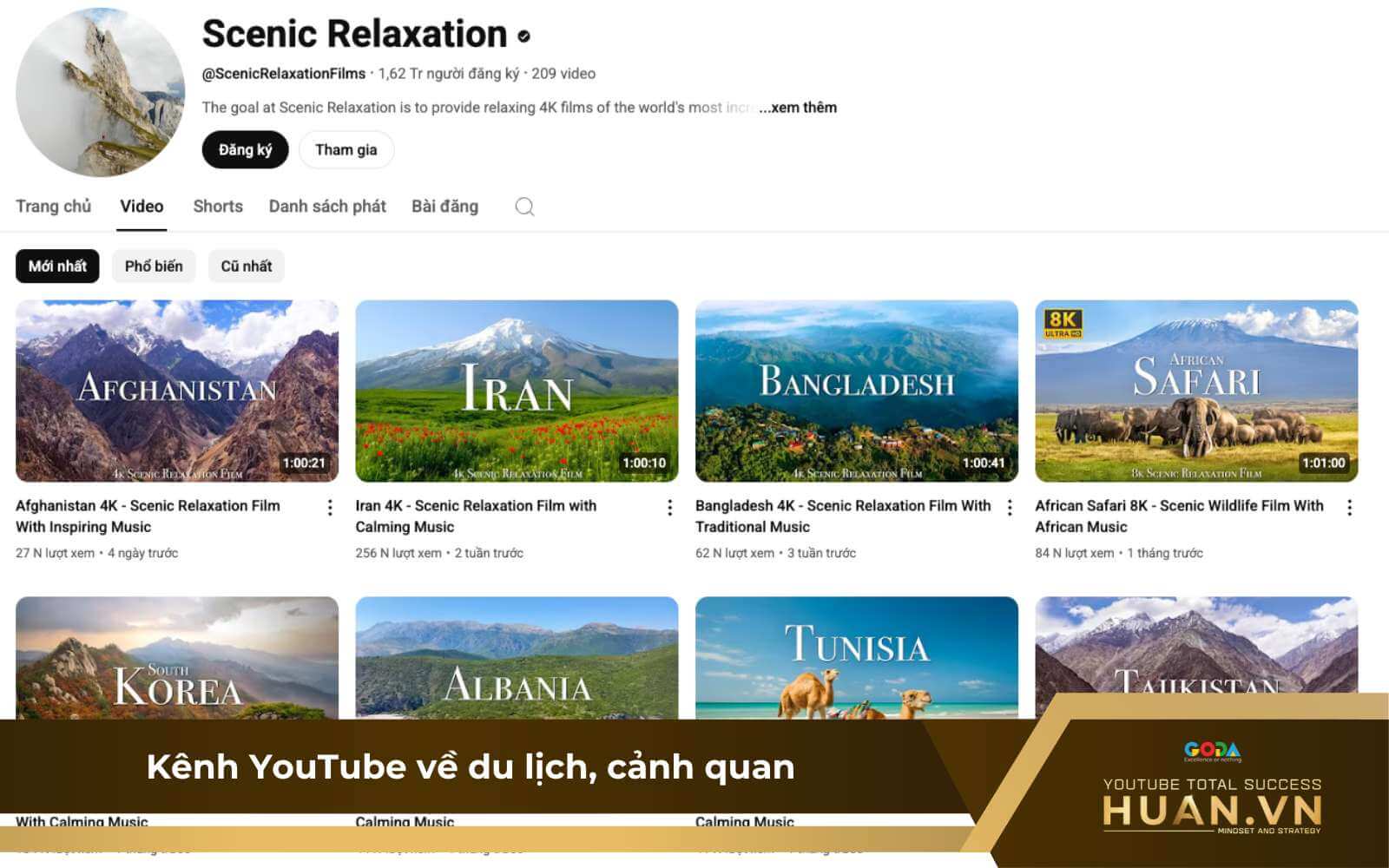The height and width of the screenshot is (868, 1389).
Task: Switch to the Trang chủ tab
Action: click(x=54, y=207)
